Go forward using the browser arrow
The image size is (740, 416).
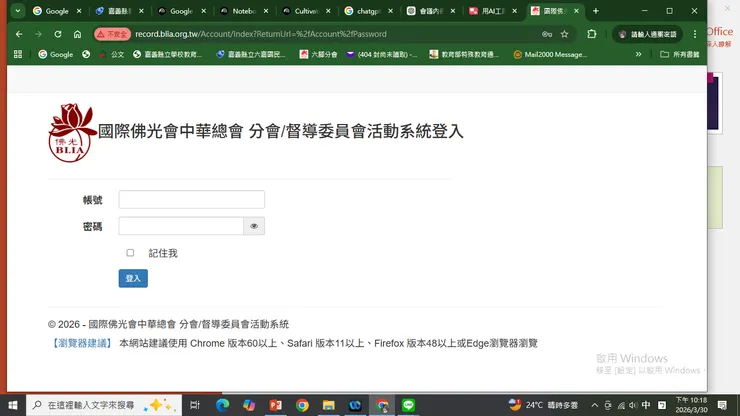(x=38, y=34)
